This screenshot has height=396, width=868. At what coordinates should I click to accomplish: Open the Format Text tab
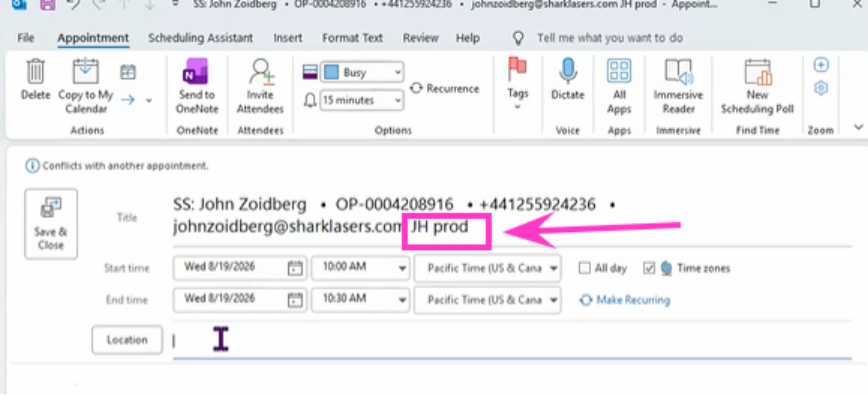pyautogui.click(x=353, y=38)
